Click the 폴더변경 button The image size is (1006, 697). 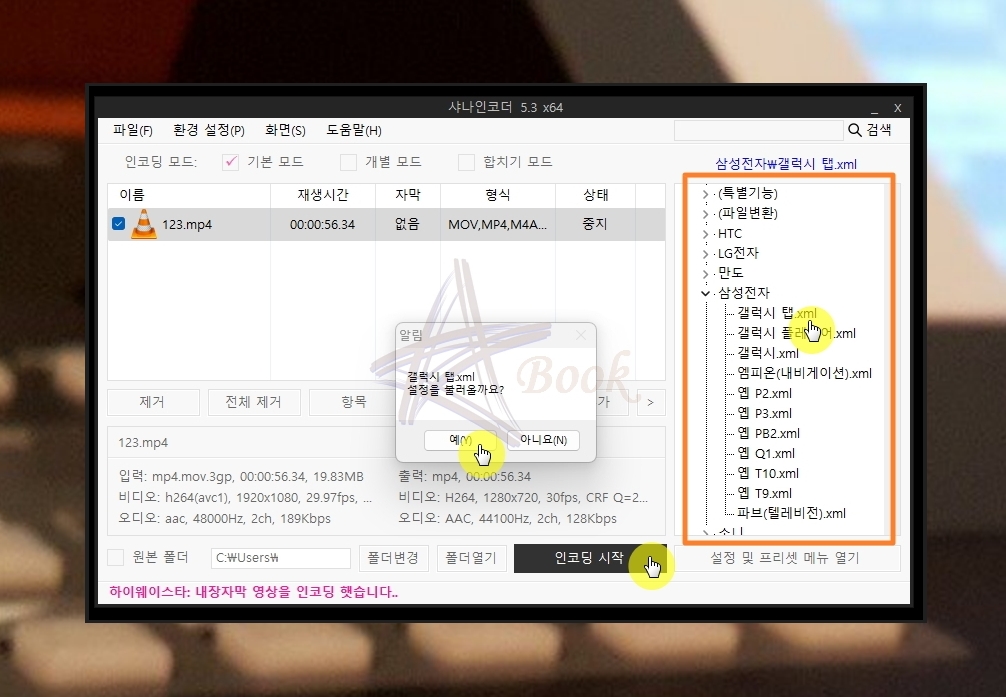[x=393, y=558]
